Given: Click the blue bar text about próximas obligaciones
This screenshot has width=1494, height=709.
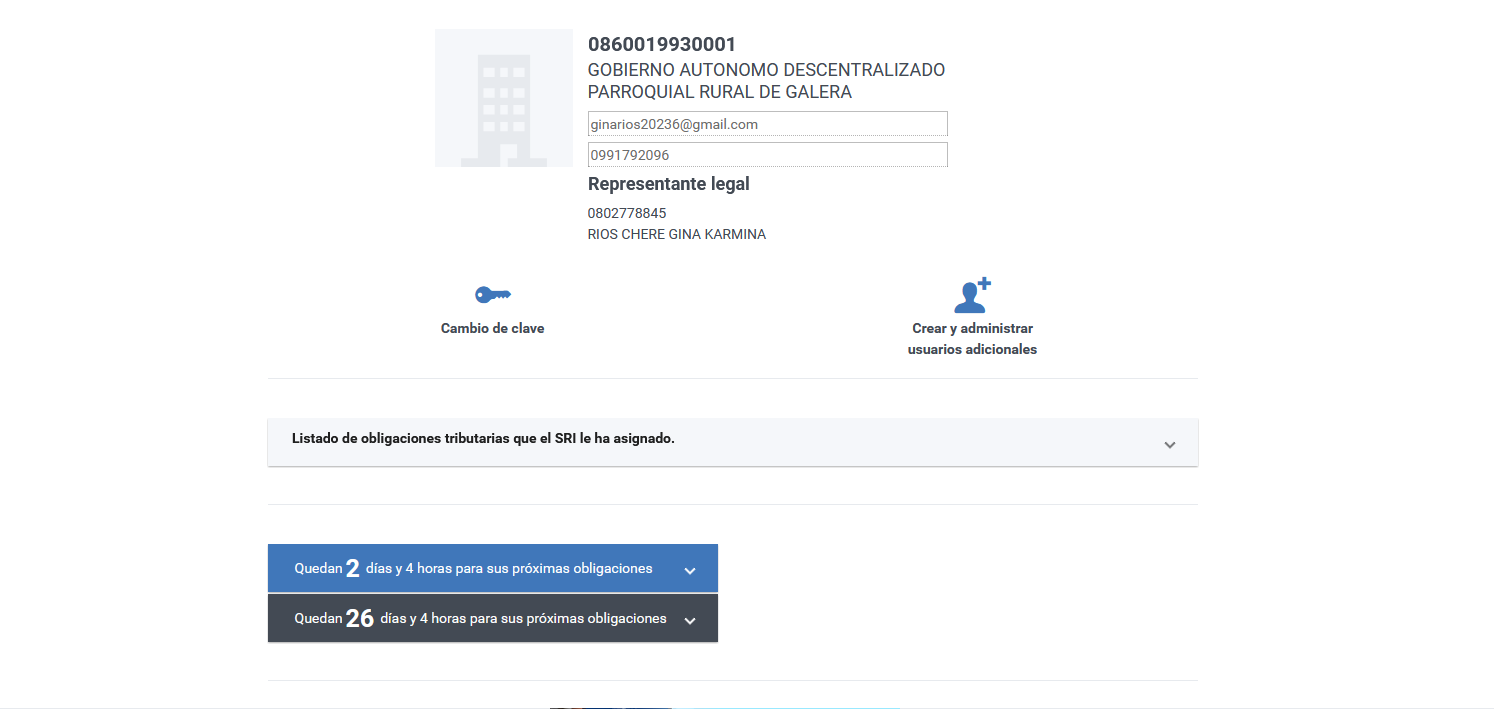Looking at the screenshot, I should pyautogui.click(x=509, y=569).
